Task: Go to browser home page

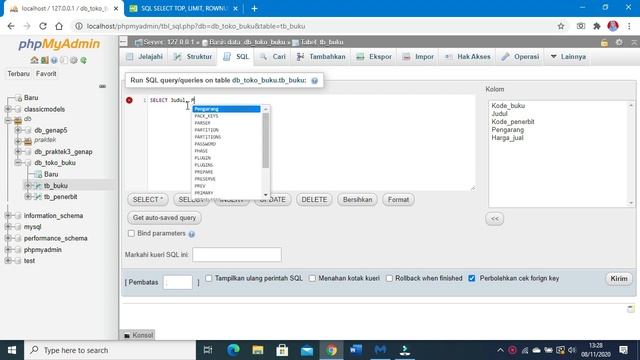Action: [x=59, y=26]
